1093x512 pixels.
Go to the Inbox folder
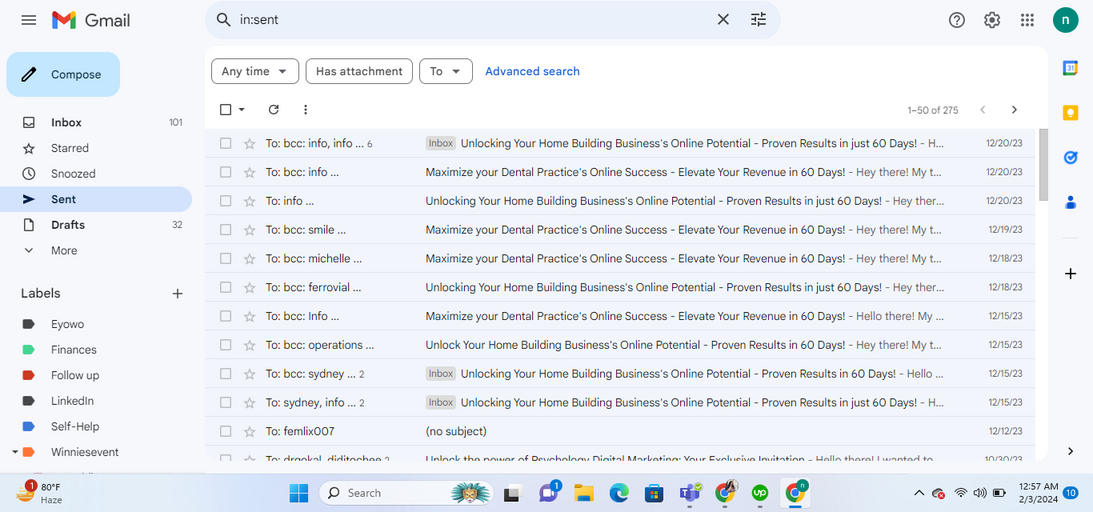[67, 122]
